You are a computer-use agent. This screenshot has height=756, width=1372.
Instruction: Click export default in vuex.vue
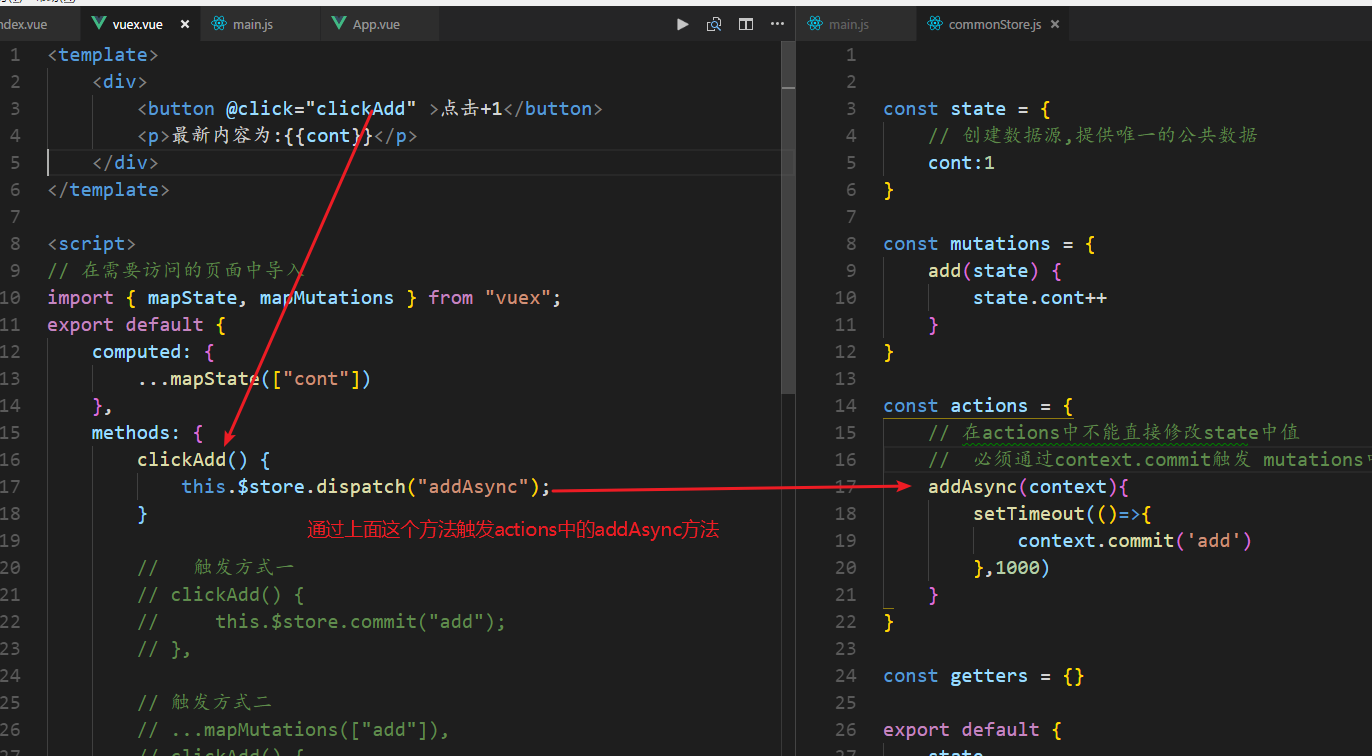pyautogui.click(x=137, y=324)
